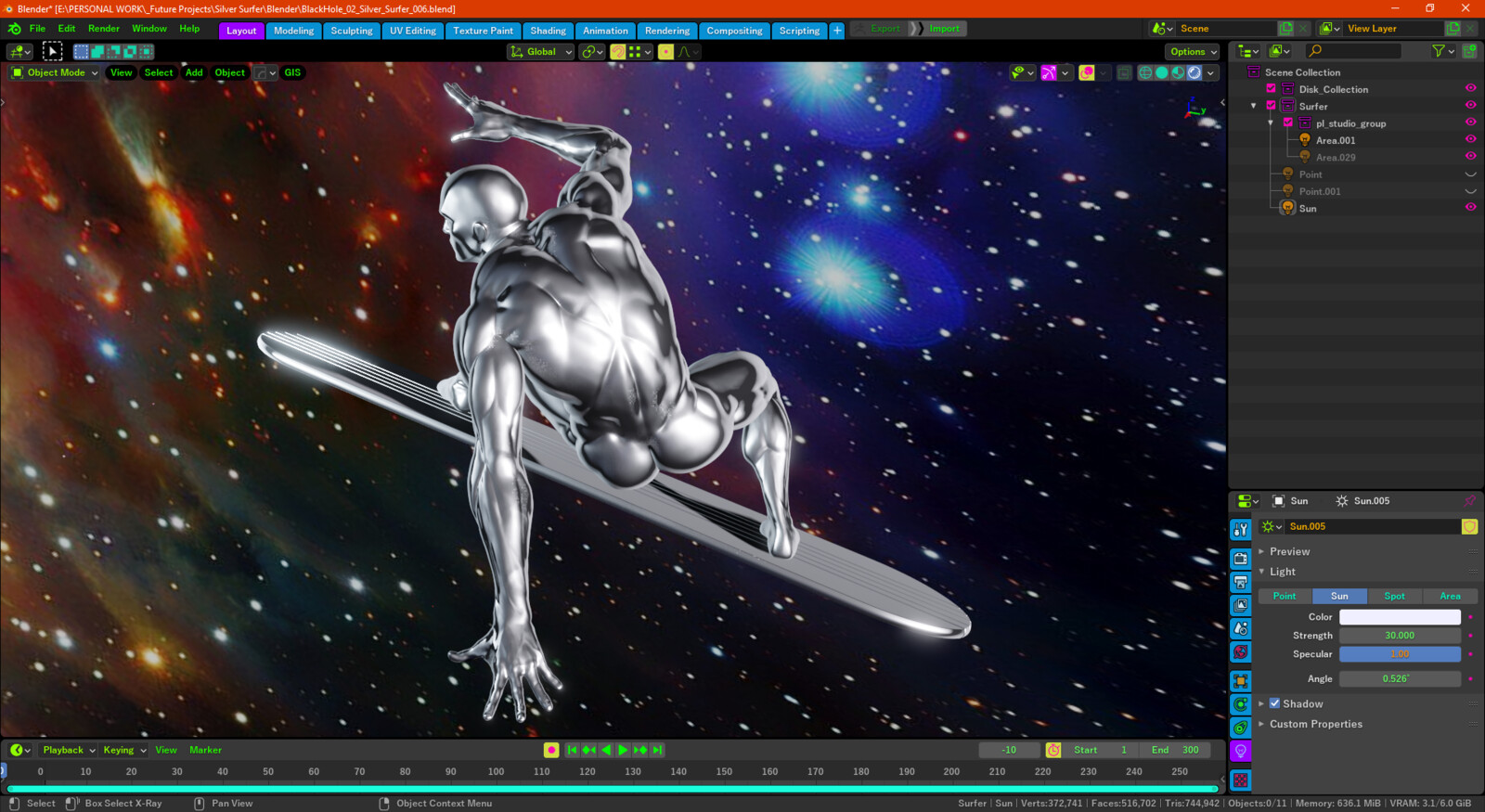Switch to the Compositing workspace tab
This screenshot has width=1485, height=812.
734,31
